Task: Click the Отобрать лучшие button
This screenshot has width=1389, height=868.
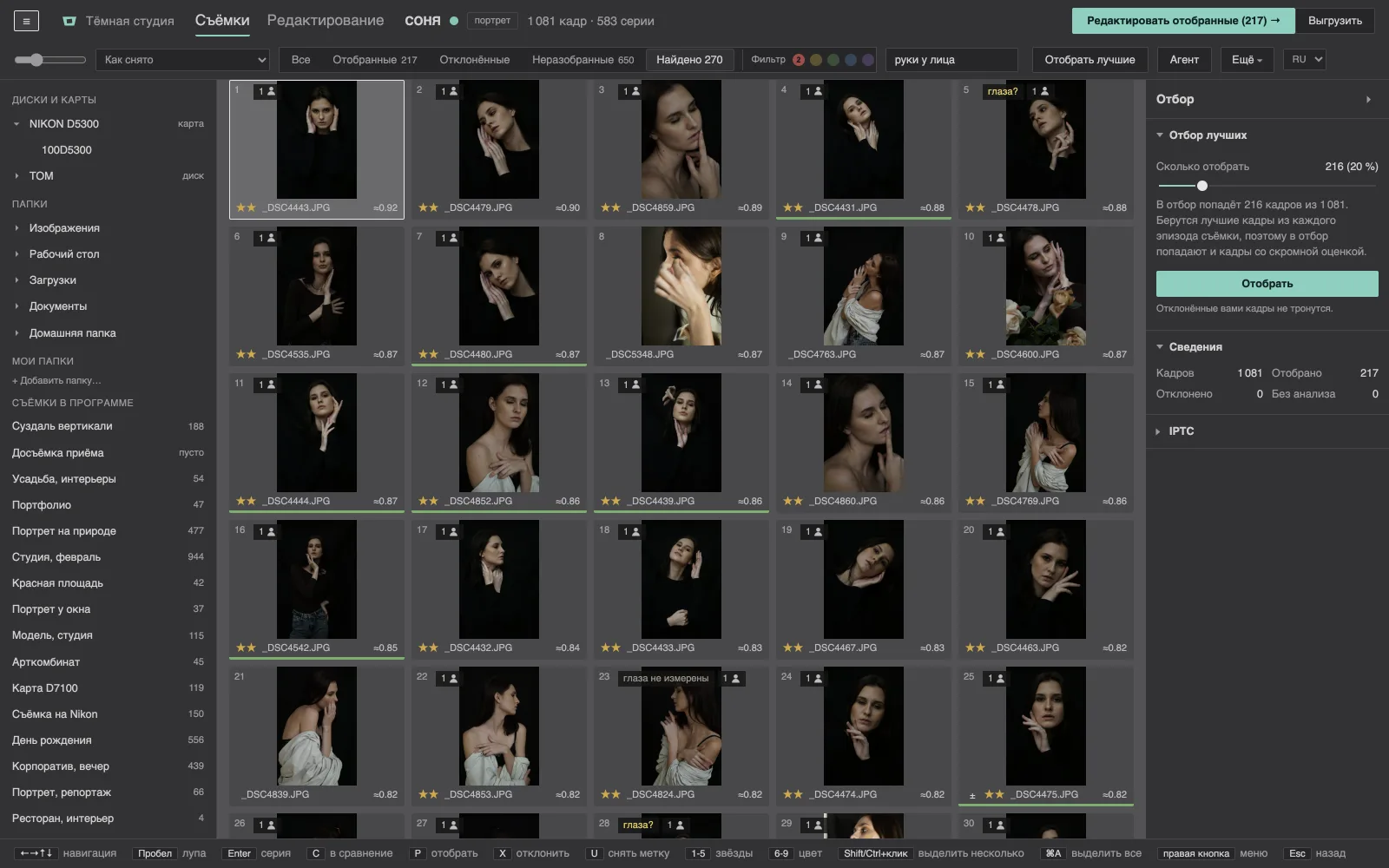Action: (1089, 60)
